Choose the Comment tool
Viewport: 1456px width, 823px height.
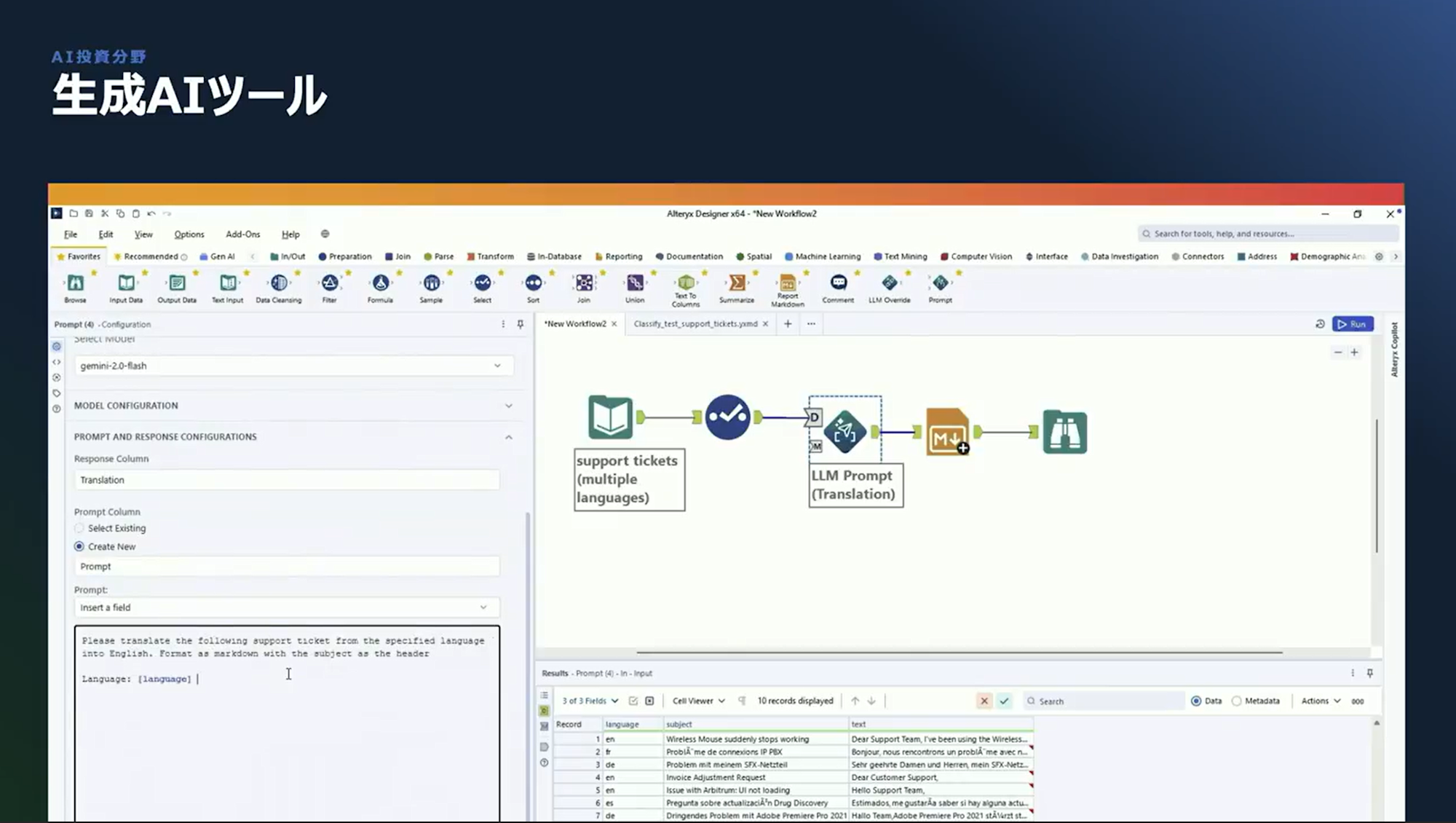838,288
